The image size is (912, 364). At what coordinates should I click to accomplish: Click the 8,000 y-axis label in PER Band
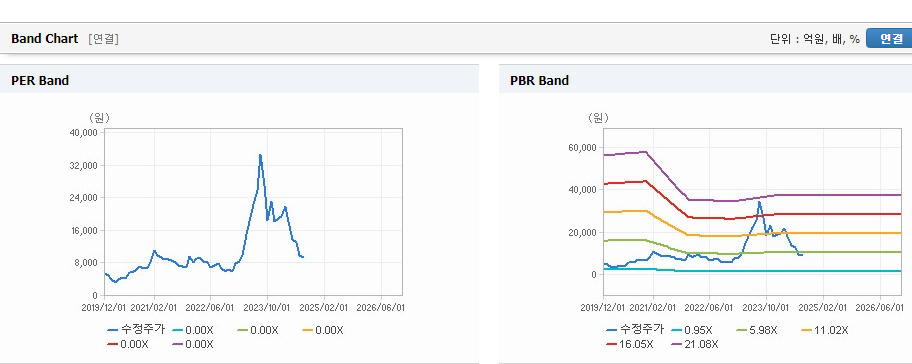[x=86, y=263]
